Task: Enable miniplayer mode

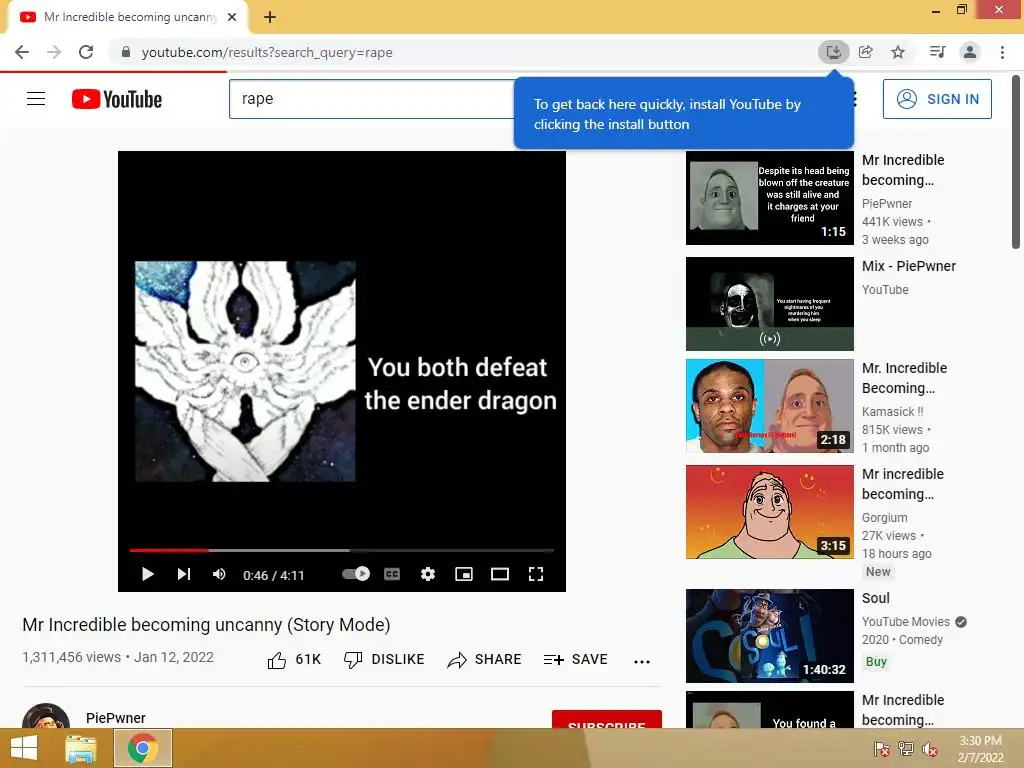Action: [x=464, y=574]
